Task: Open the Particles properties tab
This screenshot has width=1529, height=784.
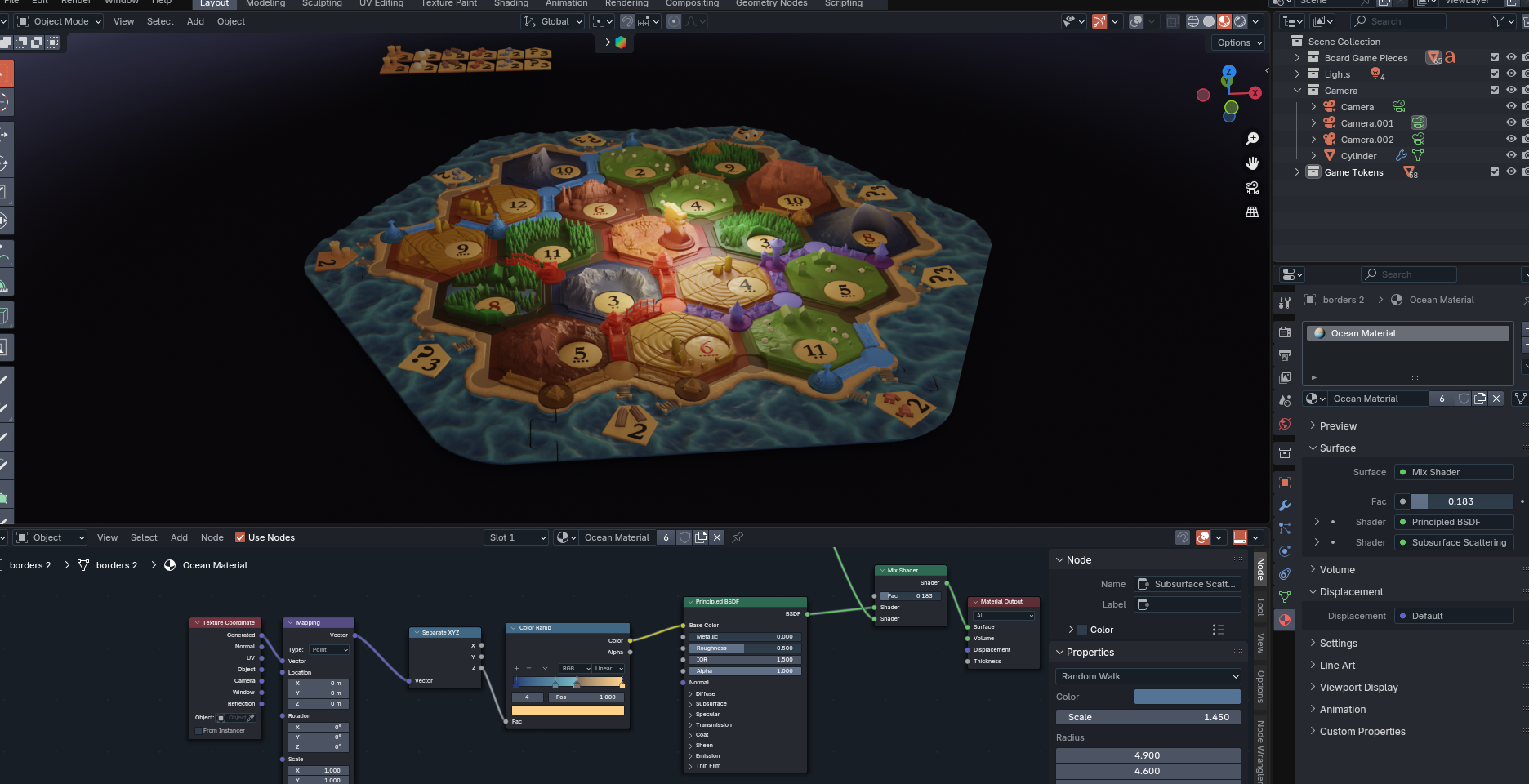Action: point(1285,528)
